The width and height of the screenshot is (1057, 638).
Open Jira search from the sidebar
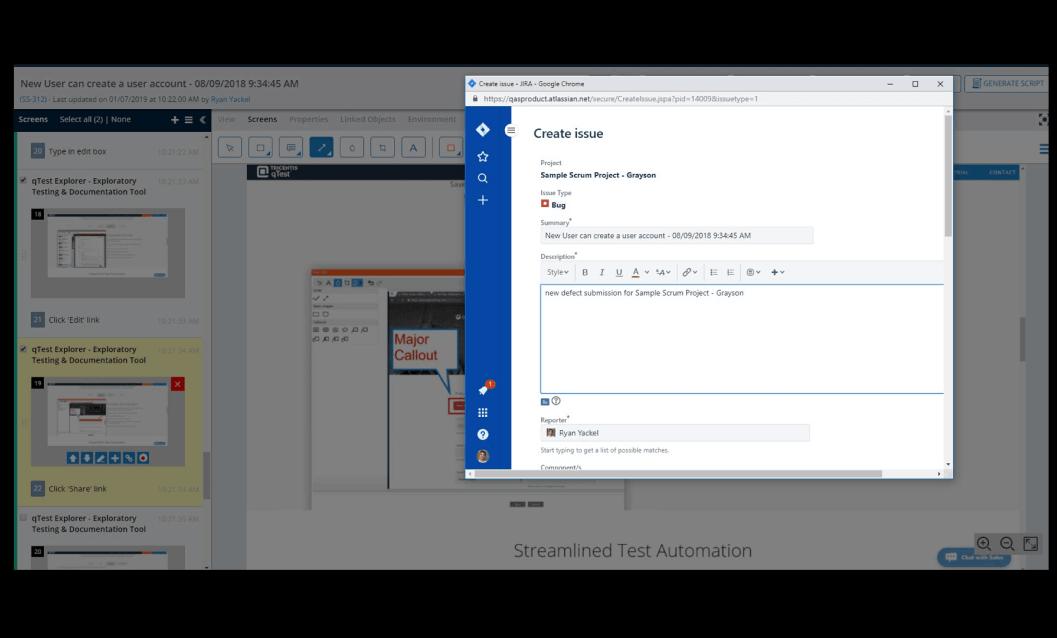[x=483, y=178]
